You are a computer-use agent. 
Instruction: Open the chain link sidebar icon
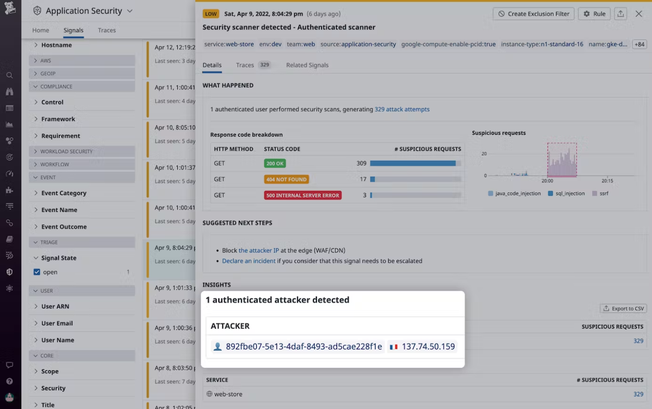point(9,223)
